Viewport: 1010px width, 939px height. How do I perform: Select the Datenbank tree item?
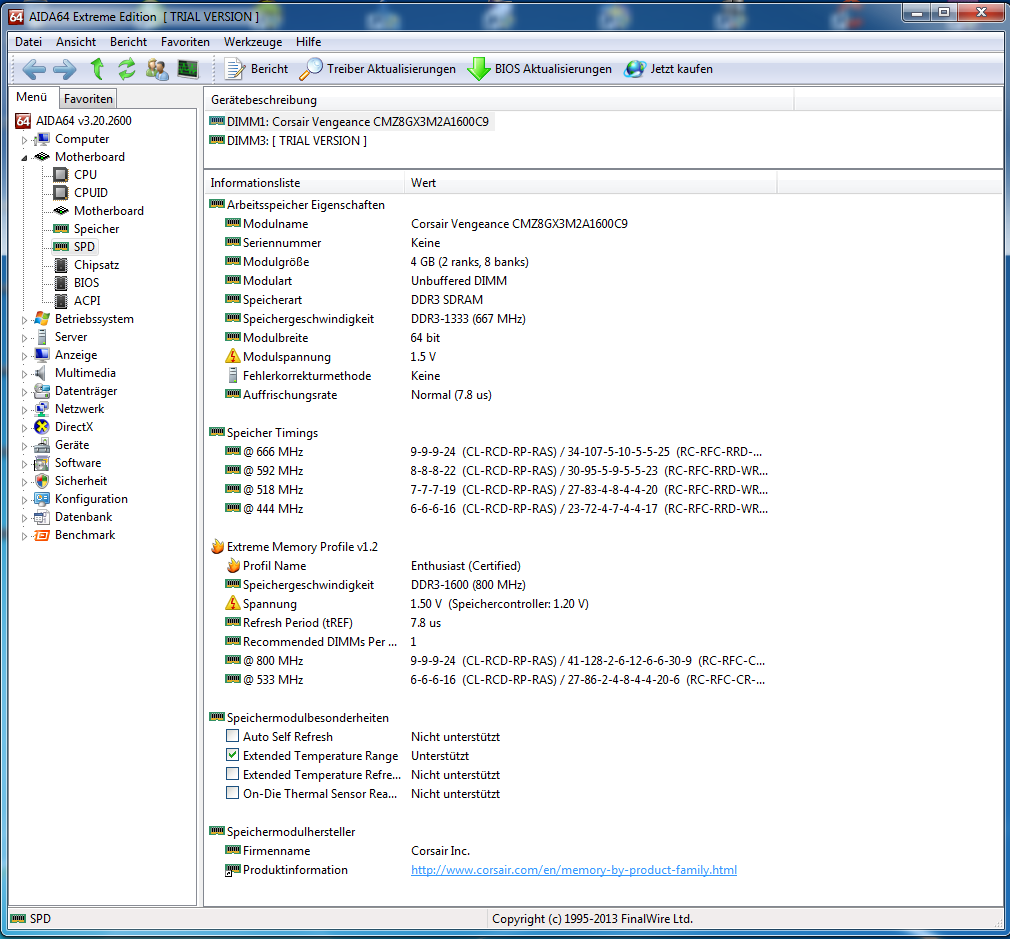pos(83,517)
